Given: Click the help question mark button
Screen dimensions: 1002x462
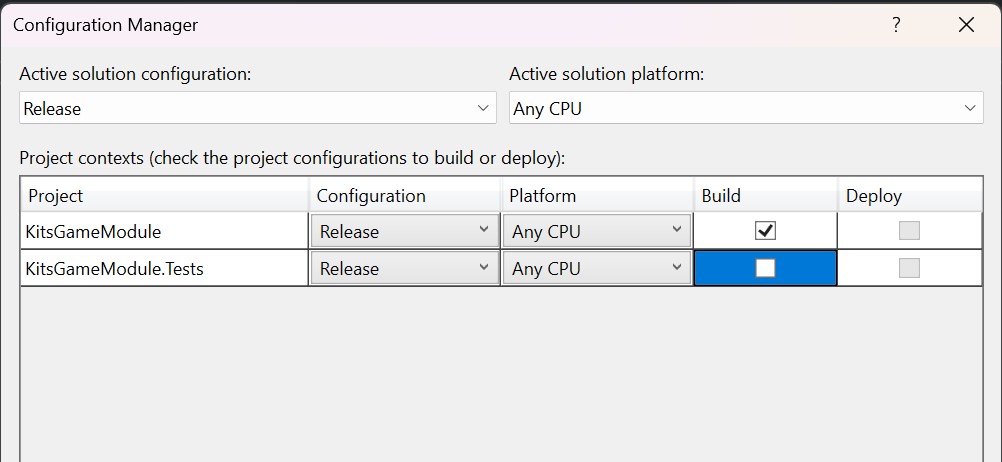Looking at the screenshot, I should (x=896, y=25).
